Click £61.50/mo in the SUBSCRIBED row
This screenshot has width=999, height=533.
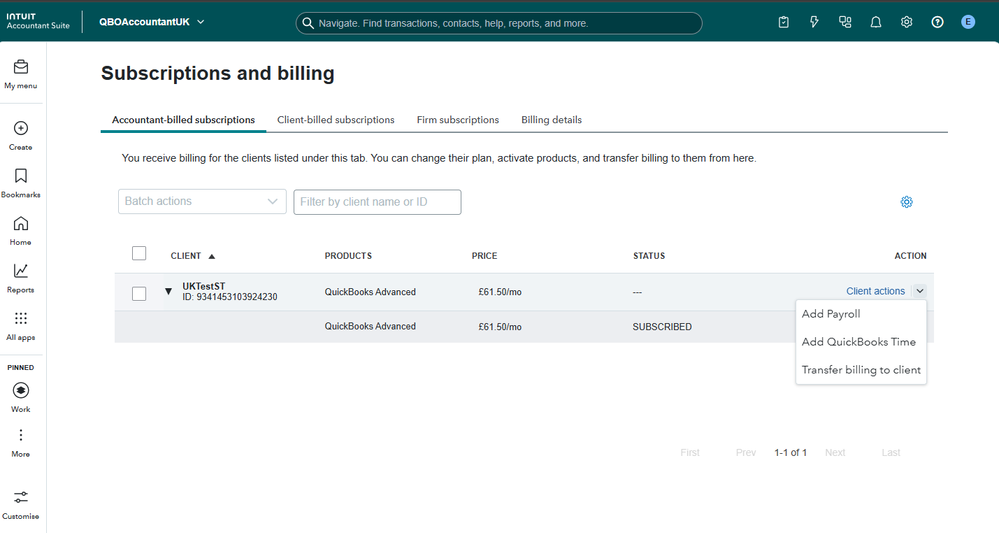[x=500, y=327]
